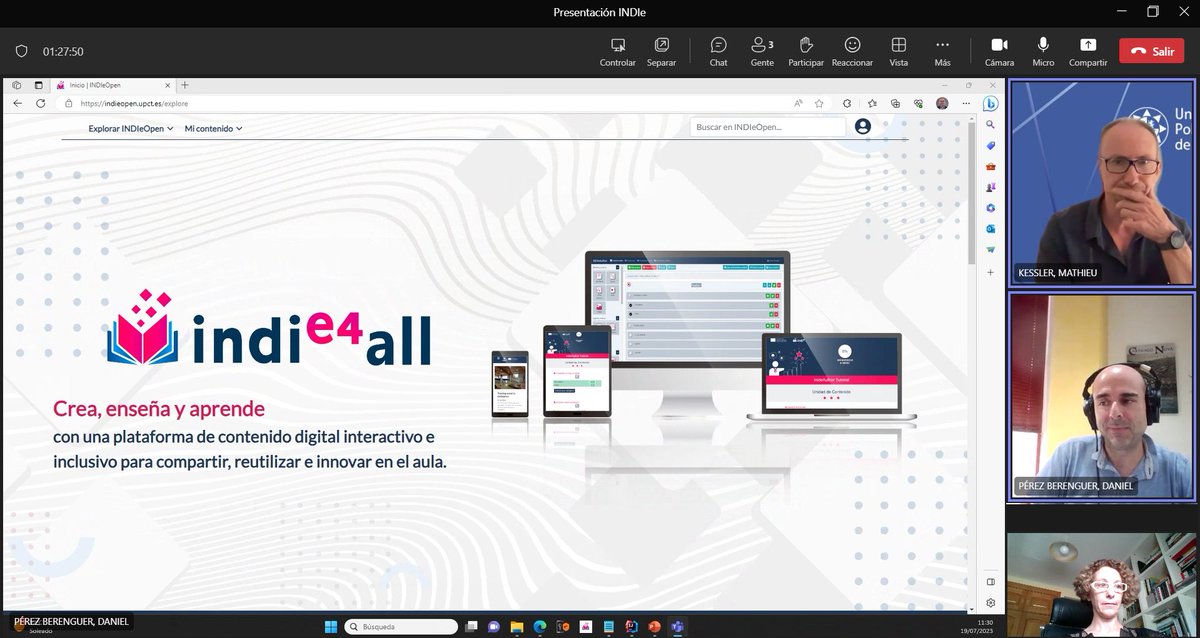Click the indieopen.upct.es address bar
Screen dimensions: 1200x638
pos(430,103)
